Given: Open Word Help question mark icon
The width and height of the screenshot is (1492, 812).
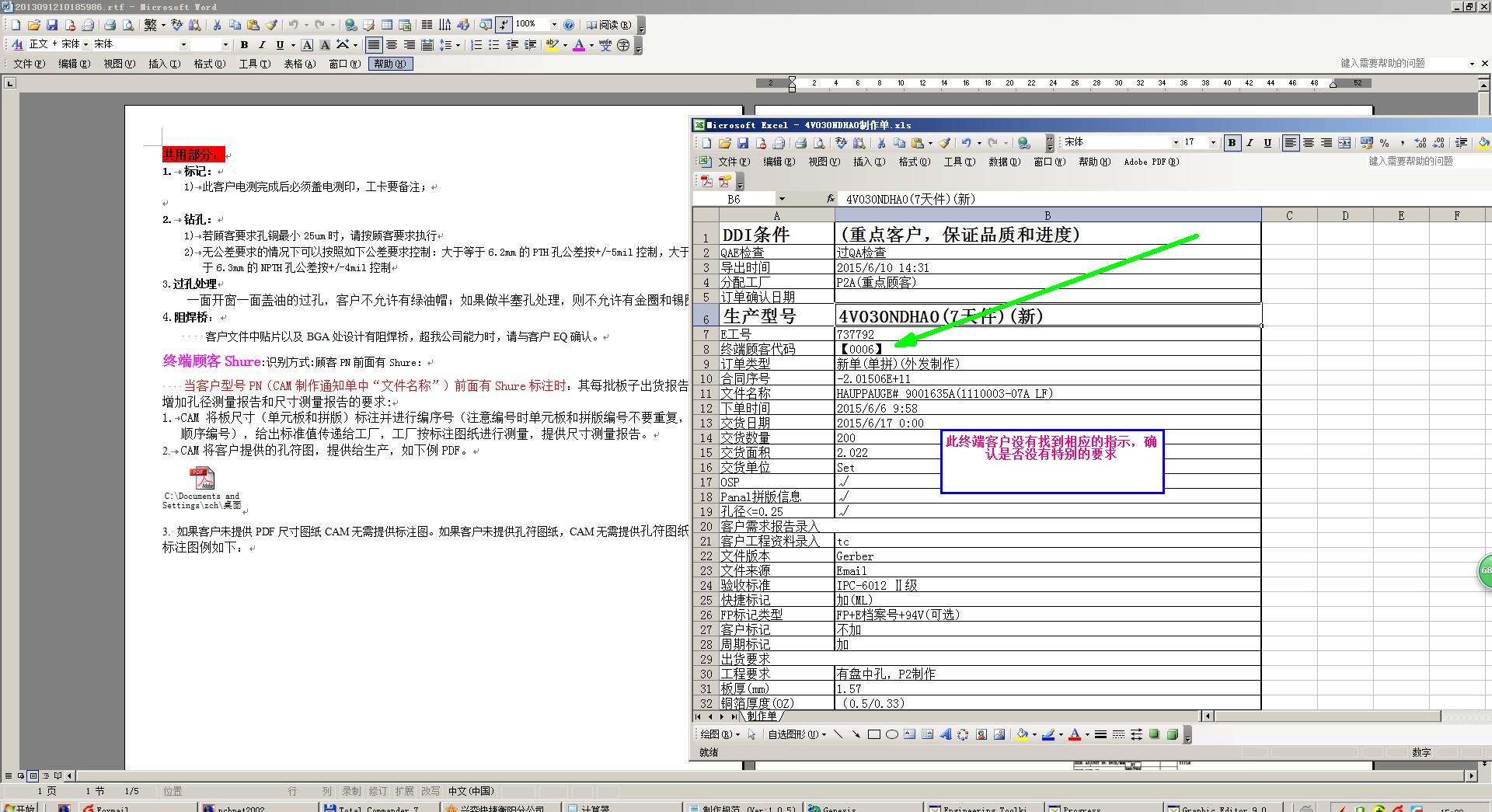Looking at the screenshot, I should [569, 25].
